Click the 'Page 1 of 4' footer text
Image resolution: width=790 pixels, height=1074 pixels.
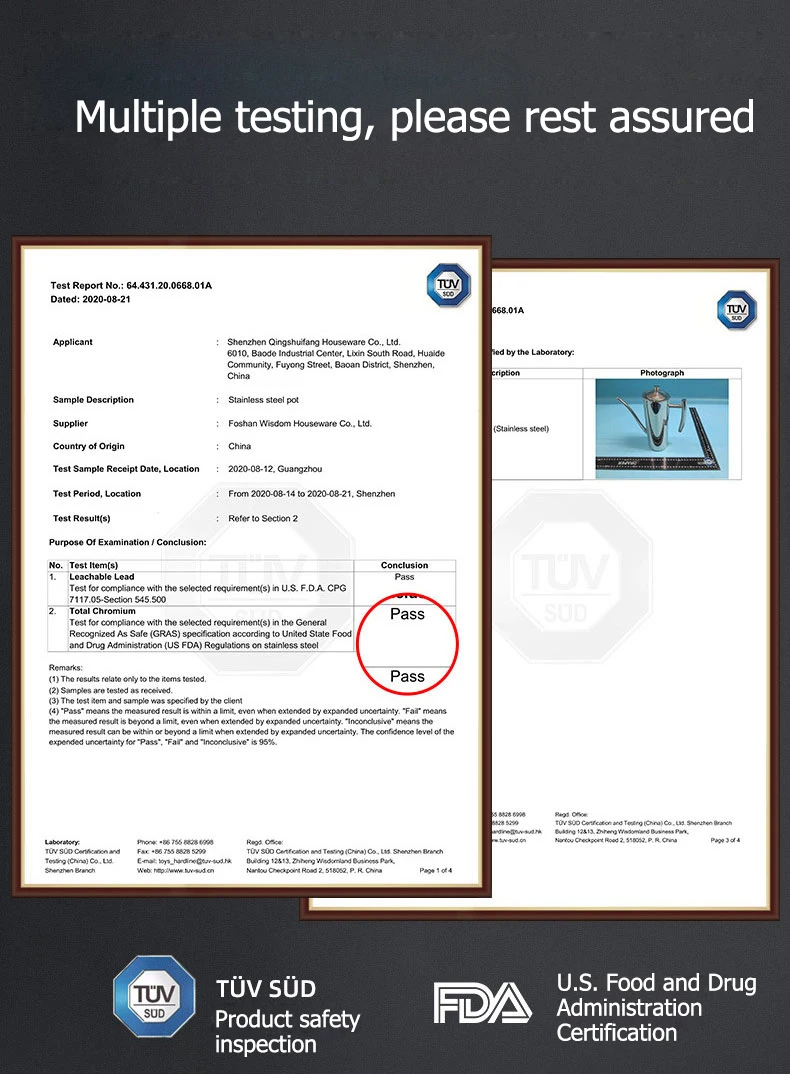click(436, 871)
